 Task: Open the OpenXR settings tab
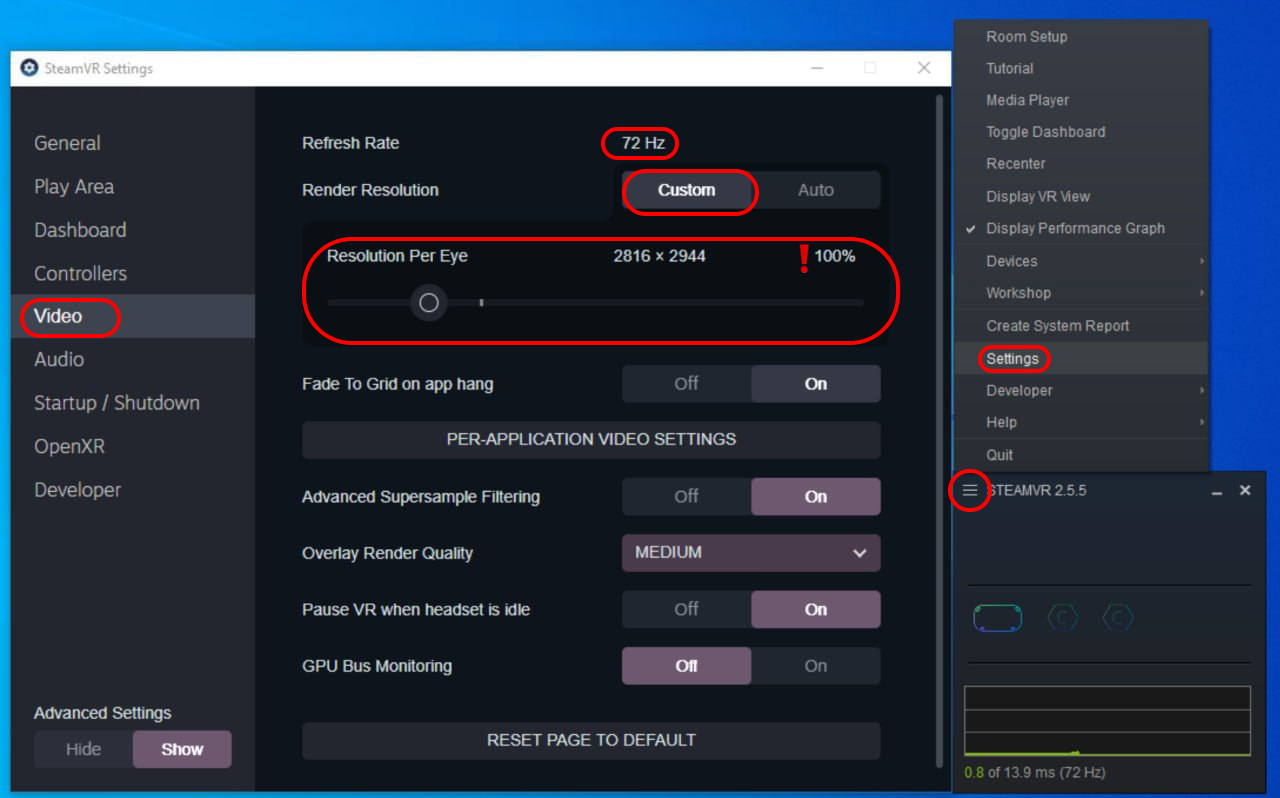pos(133,446)
